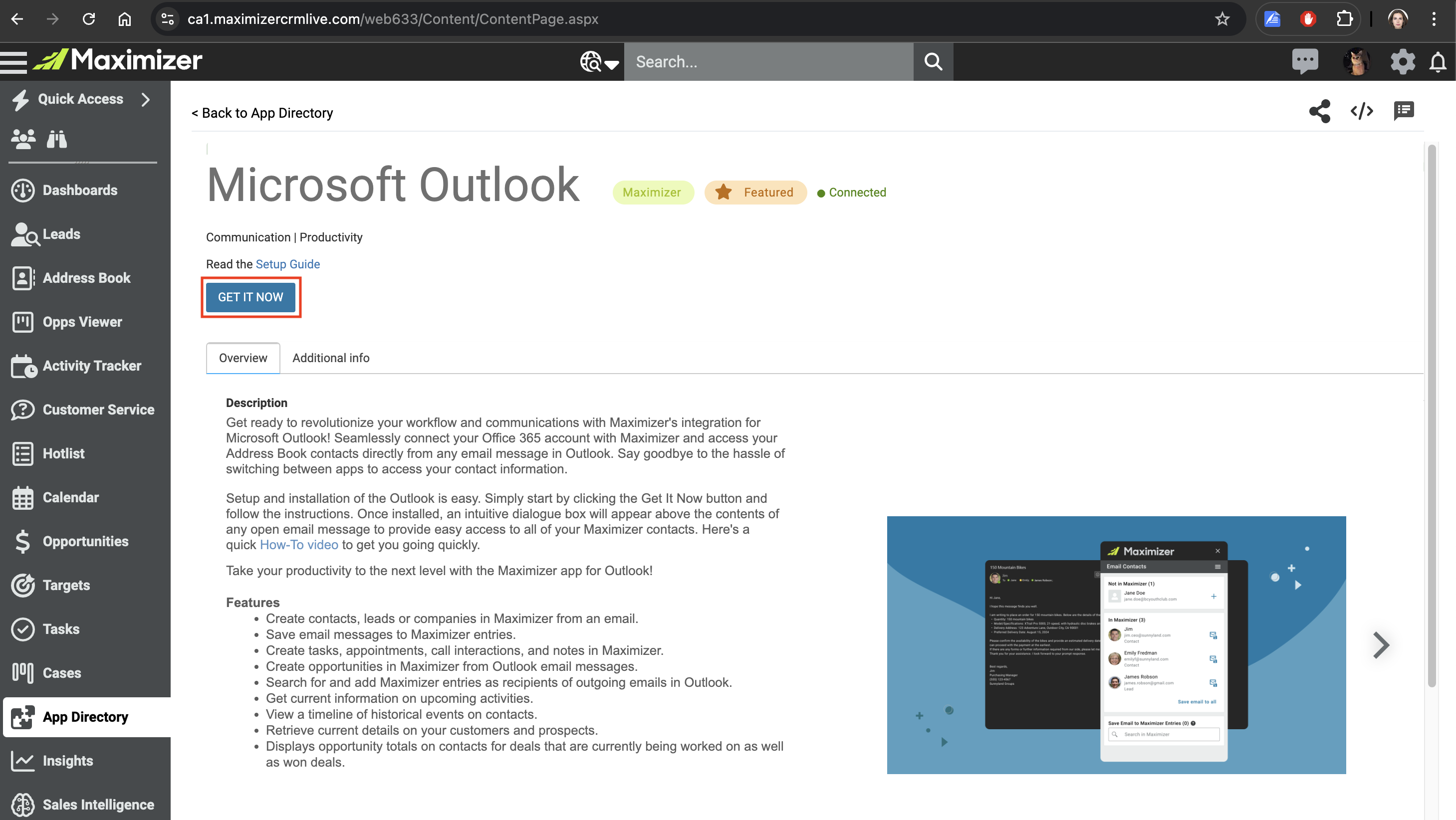Go back to App Directory
The height and width of the screenshot is (820, 1456).
[262, 113]
